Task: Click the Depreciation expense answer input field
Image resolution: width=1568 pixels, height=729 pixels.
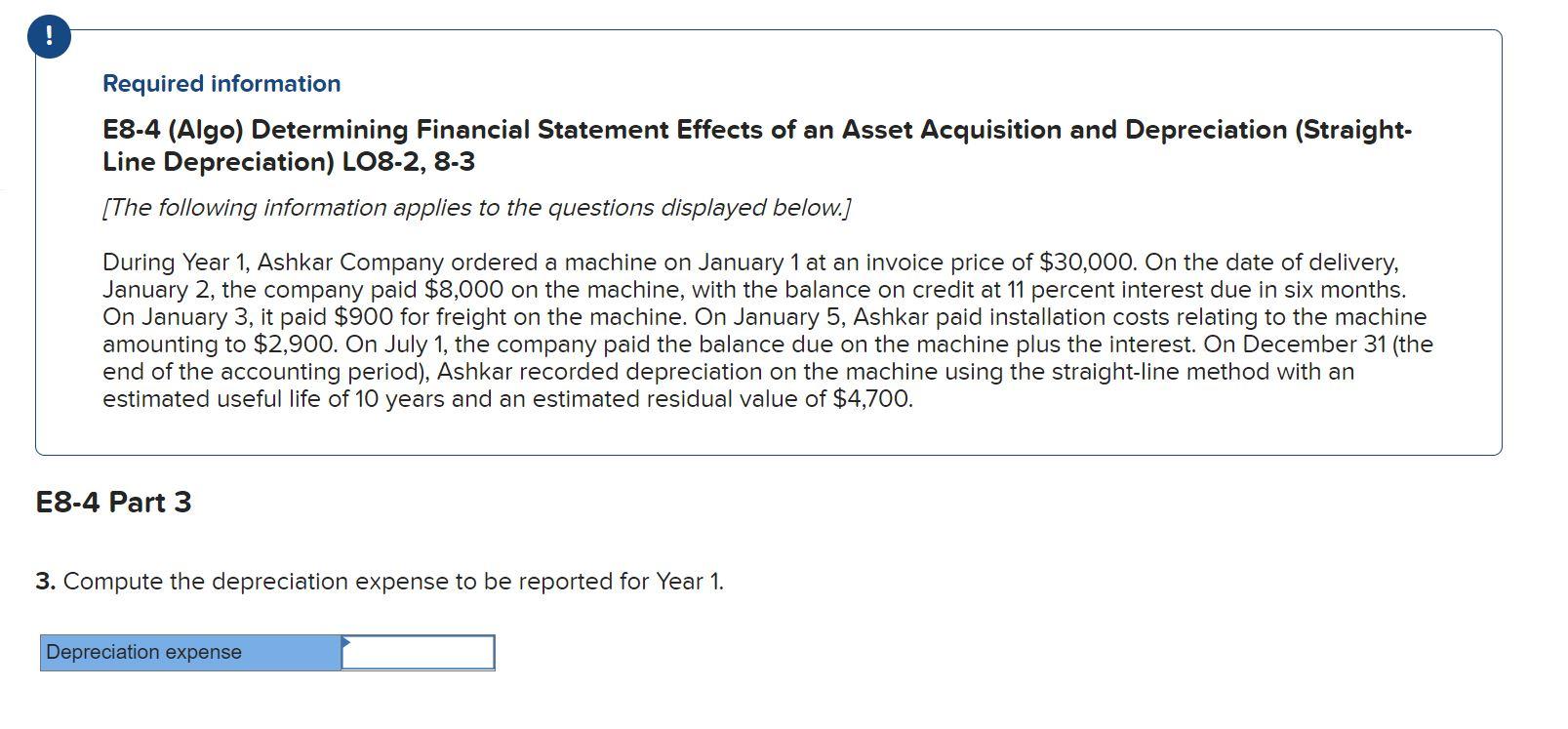Action: click(418, 652)
